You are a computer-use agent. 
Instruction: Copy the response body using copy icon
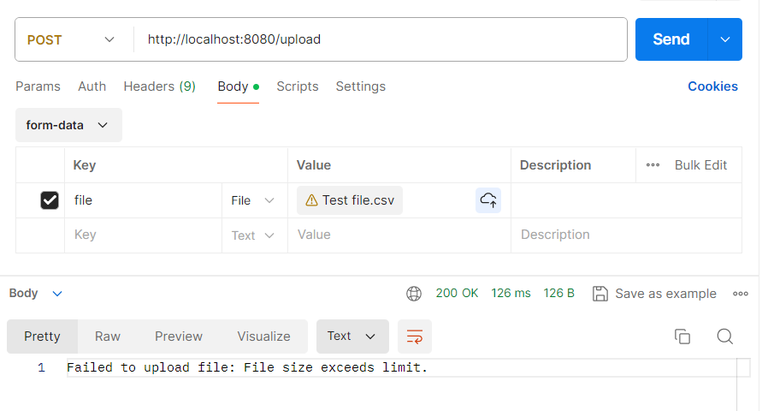point(682,336)
